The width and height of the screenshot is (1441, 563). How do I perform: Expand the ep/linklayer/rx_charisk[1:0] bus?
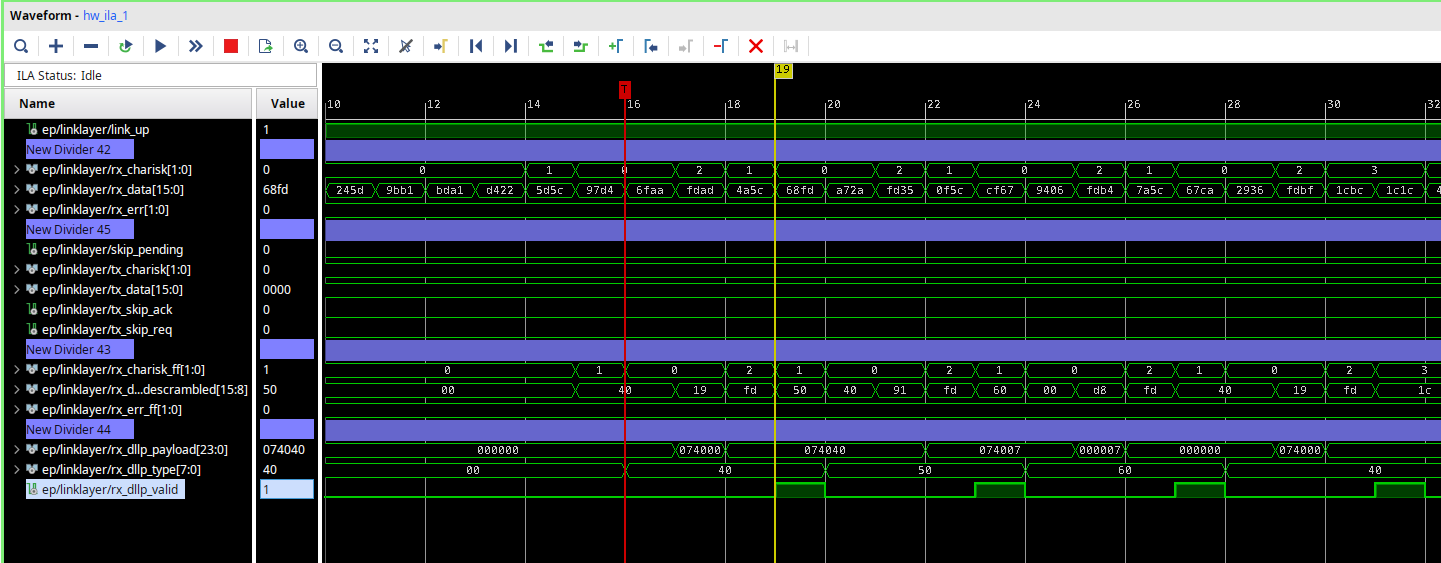tap(16, 170)
